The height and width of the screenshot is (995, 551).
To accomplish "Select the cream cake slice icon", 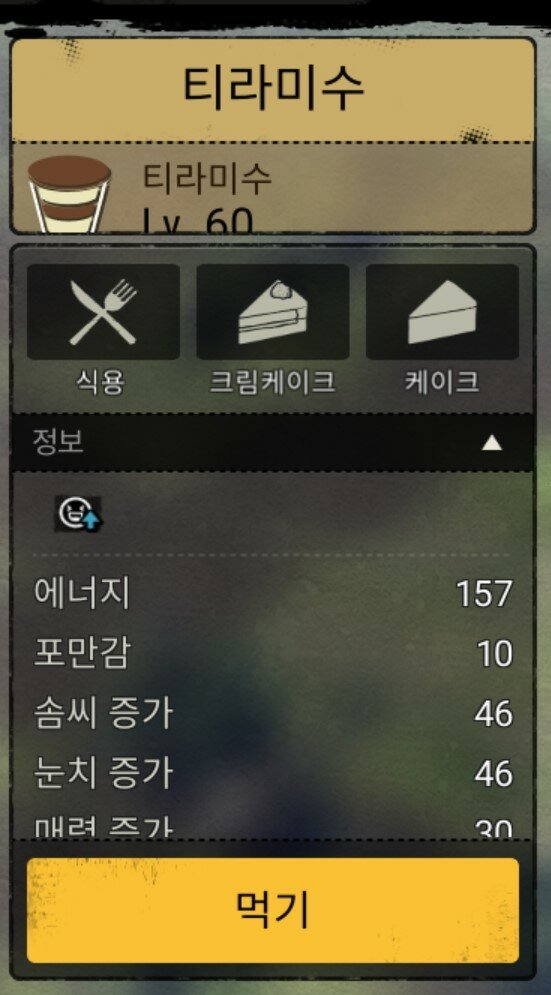I will pyautogui.click(x=272, y=312).
